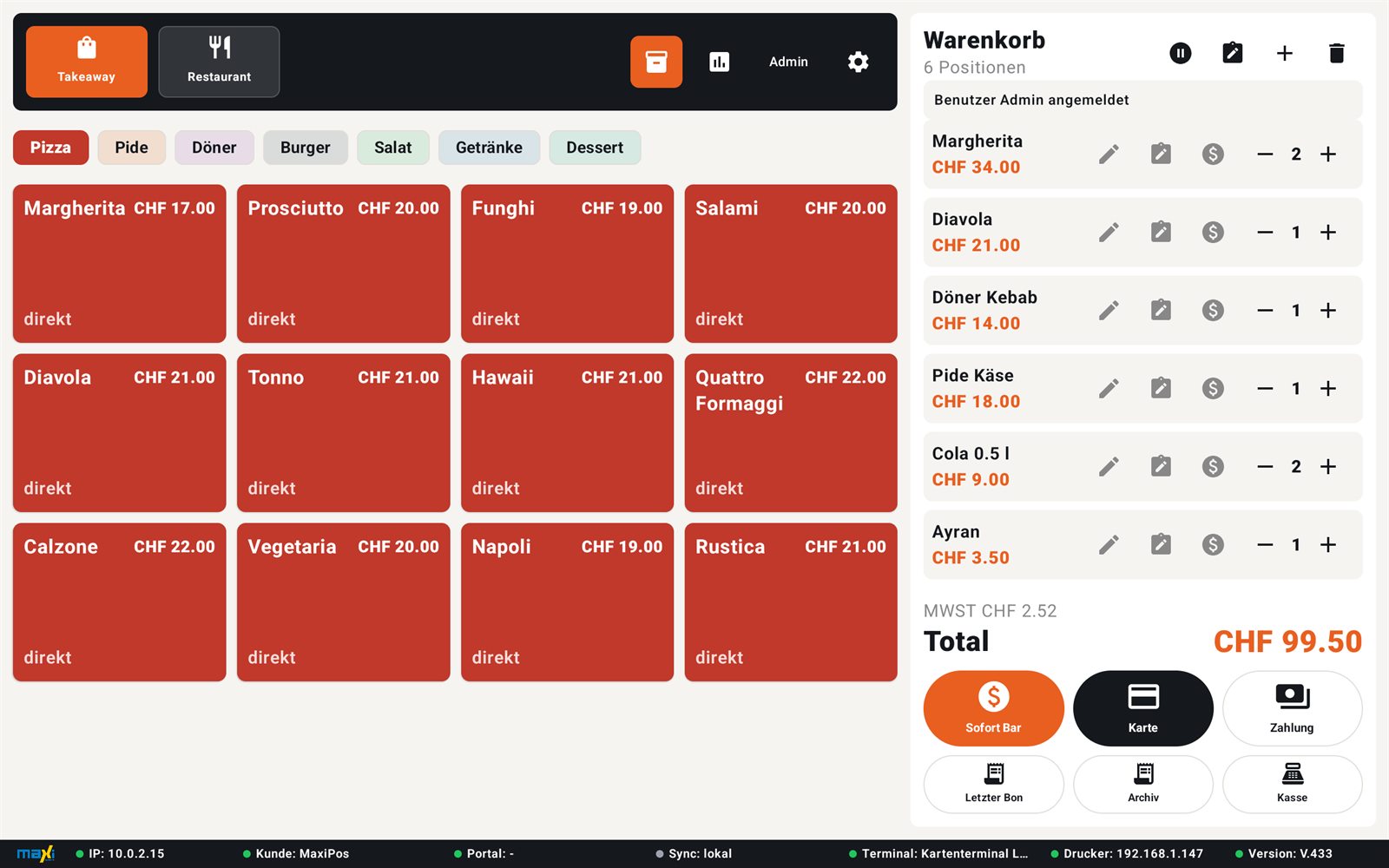Select the Getränke category tab

[x=489, y=148]
